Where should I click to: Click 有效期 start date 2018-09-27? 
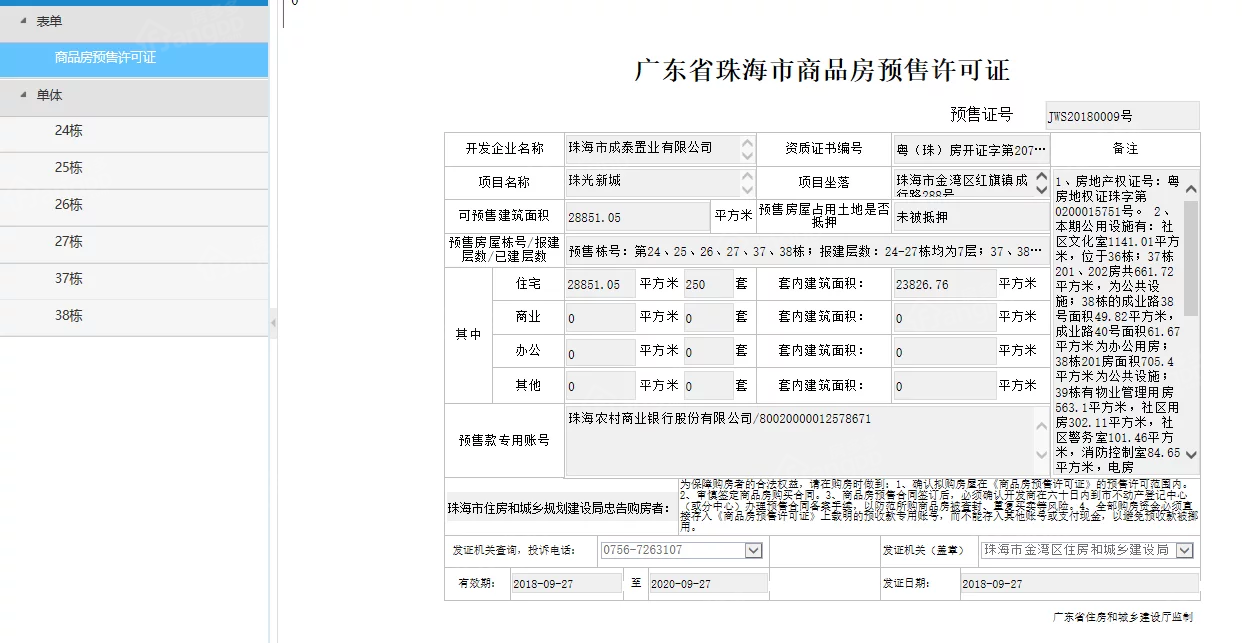[x=567, y=583]
